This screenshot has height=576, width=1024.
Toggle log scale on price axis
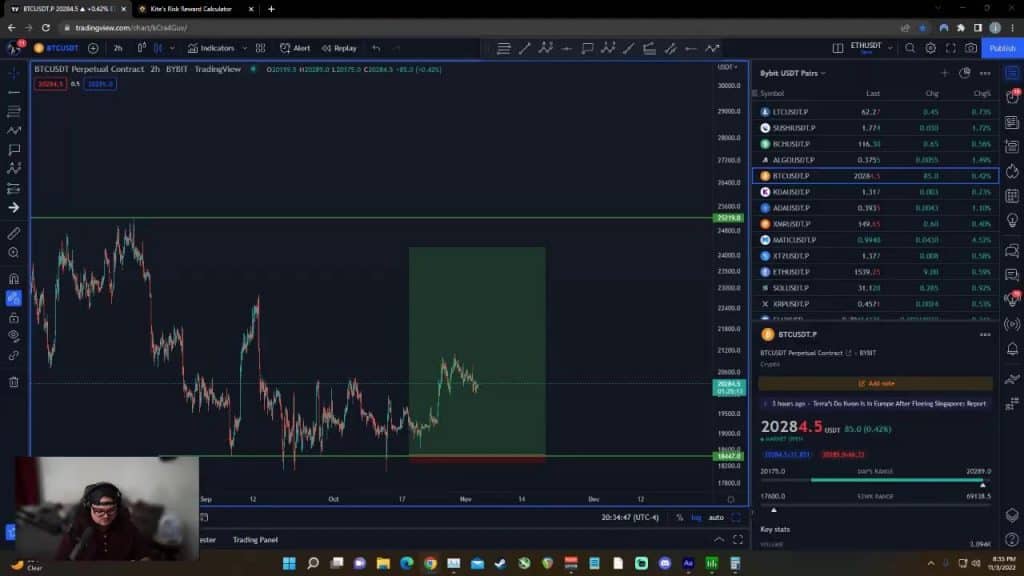coord(696,517)
